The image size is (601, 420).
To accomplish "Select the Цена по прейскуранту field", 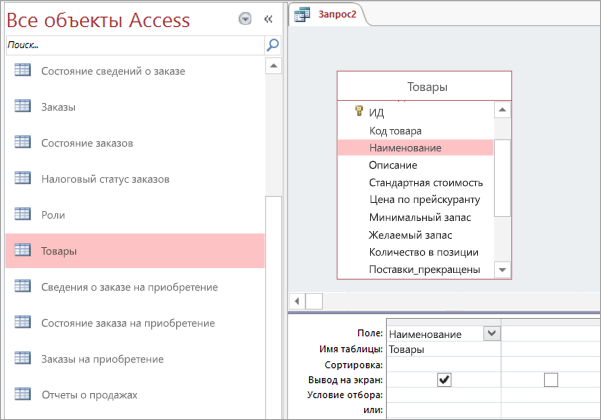I will point(415,200).
